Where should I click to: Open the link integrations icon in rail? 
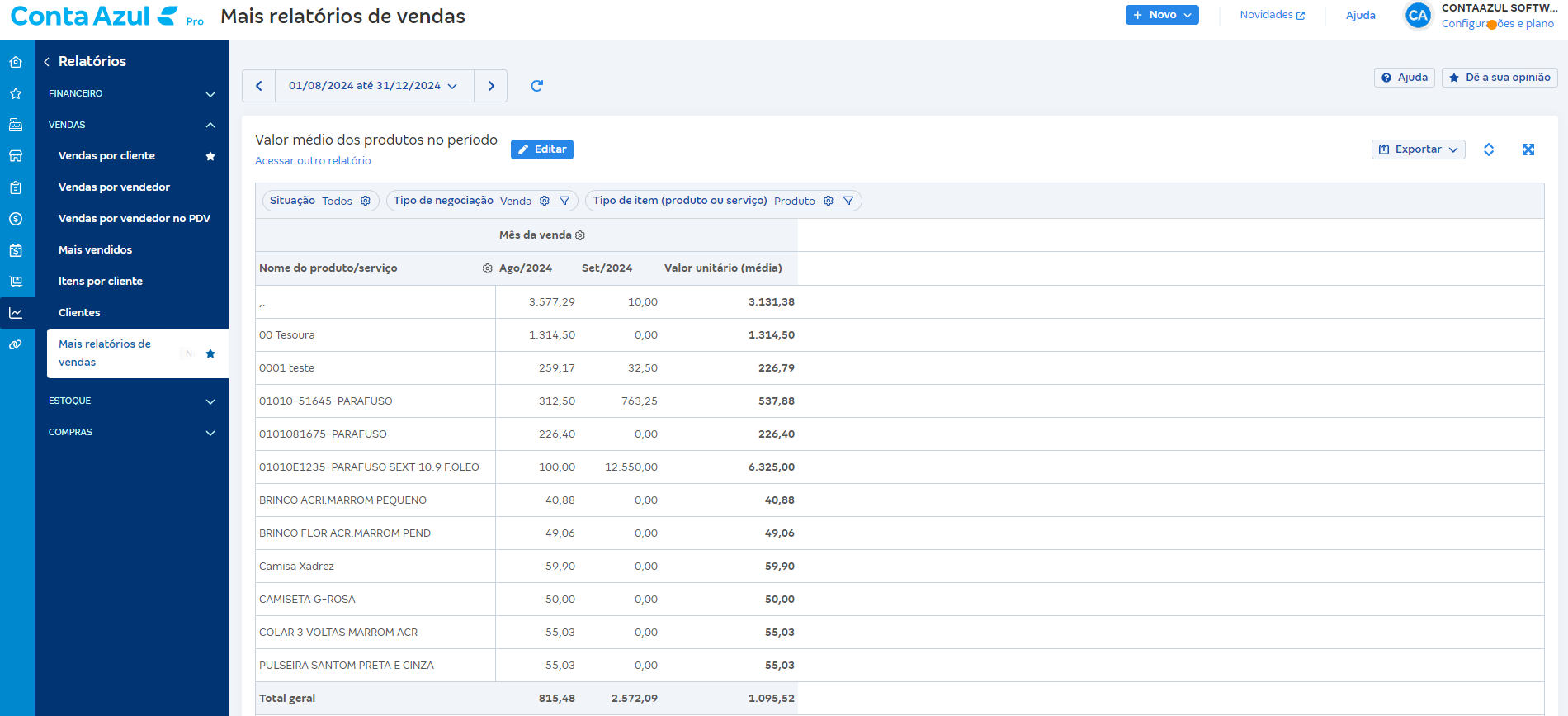[16, 344]
